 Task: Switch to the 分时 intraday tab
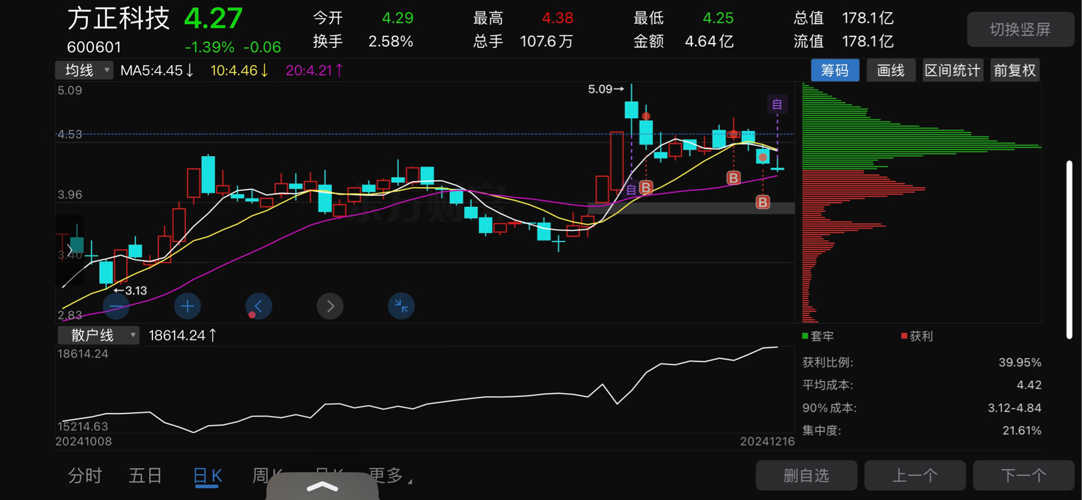(86, 475)
